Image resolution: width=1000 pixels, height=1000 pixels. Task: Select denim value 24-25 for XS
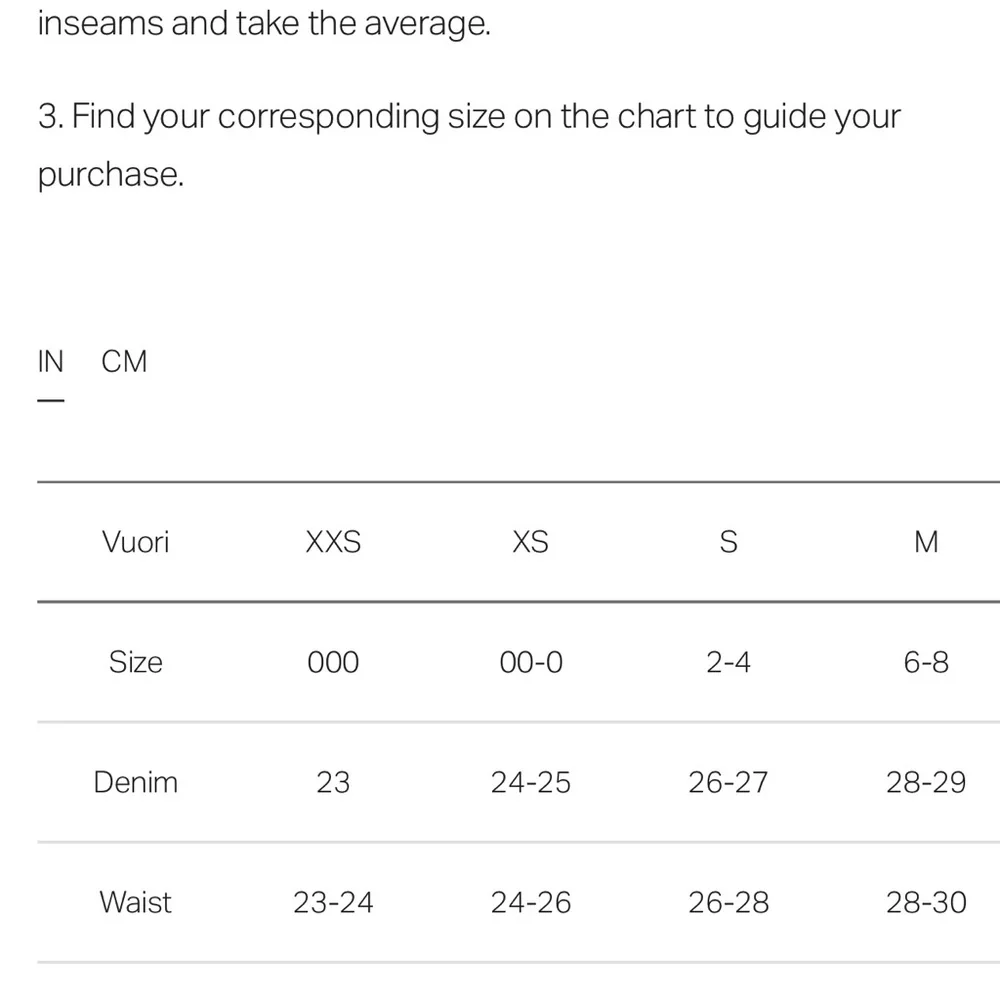point(530,782)
